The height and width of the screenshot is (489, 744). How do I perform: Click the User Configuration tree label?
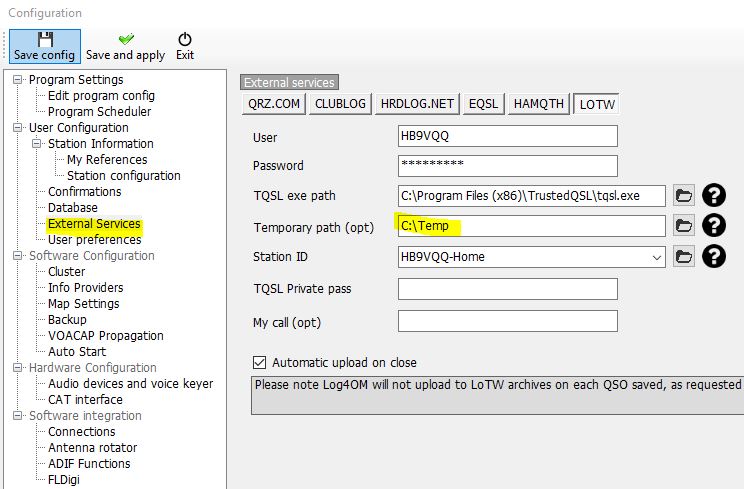point(79,128)
